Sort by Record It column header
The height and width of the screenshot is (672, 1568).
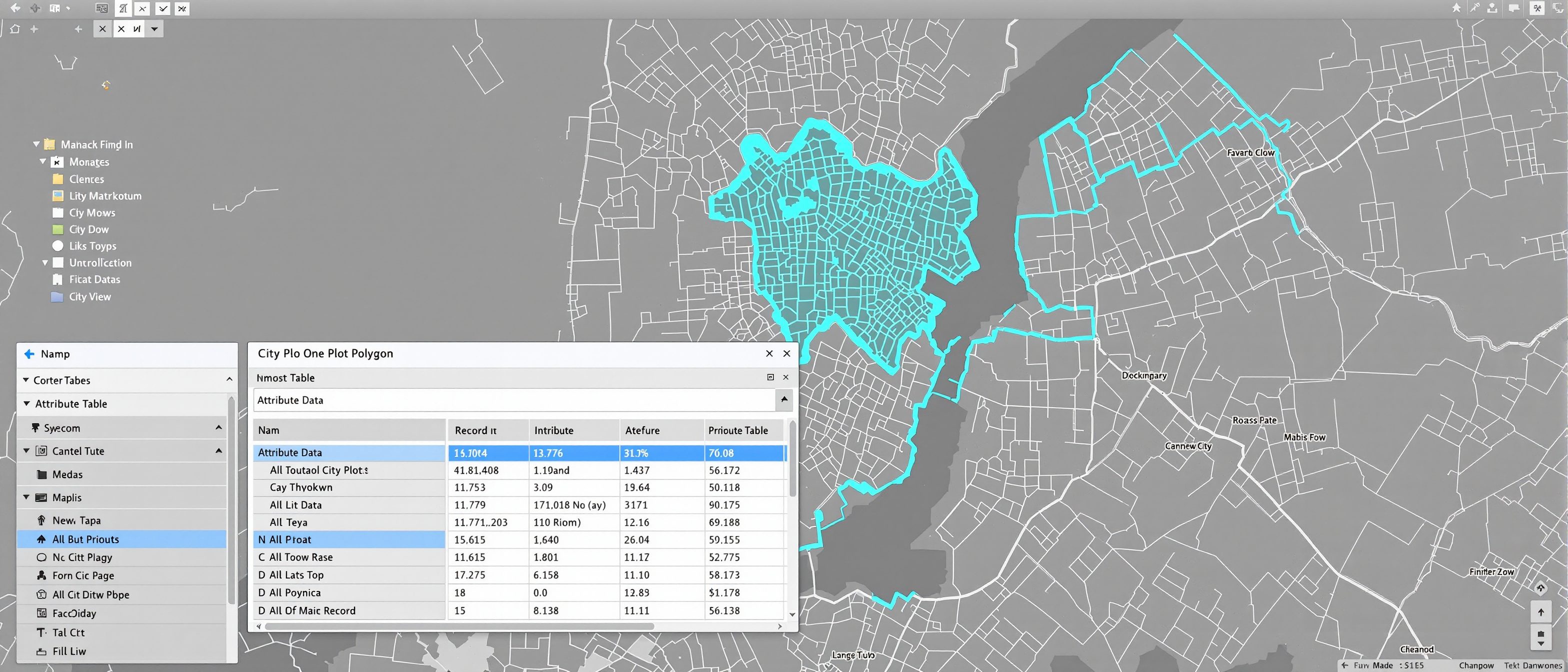pos(489,430)
